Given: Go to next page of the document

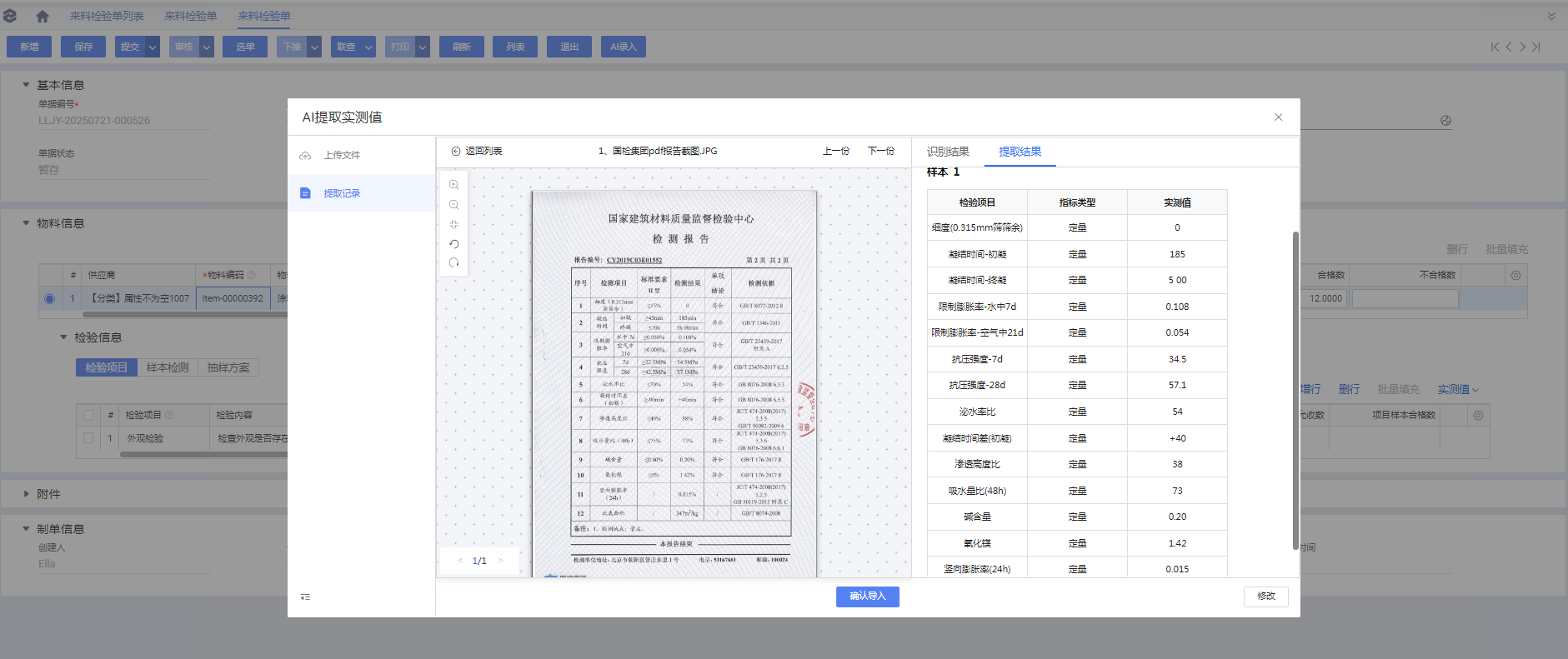Looking at the screenshot, I should [x=500, y=561].
